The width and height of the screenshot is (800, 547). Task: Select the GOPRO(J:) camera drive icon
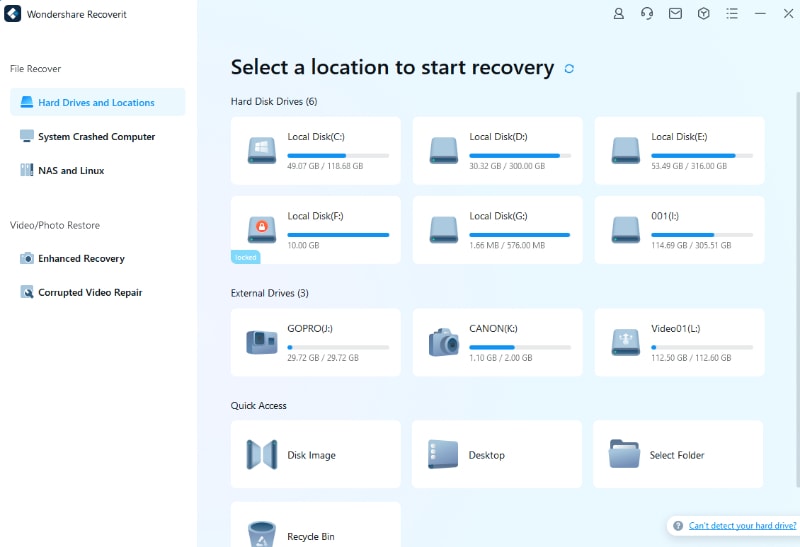(262, 342)
